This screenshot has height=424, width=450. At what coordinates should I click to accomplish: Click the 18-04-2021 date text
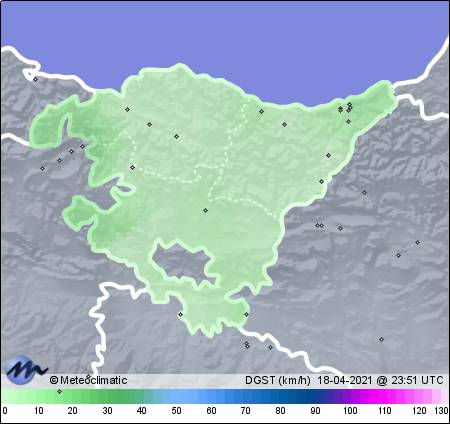tap(344, 380)
